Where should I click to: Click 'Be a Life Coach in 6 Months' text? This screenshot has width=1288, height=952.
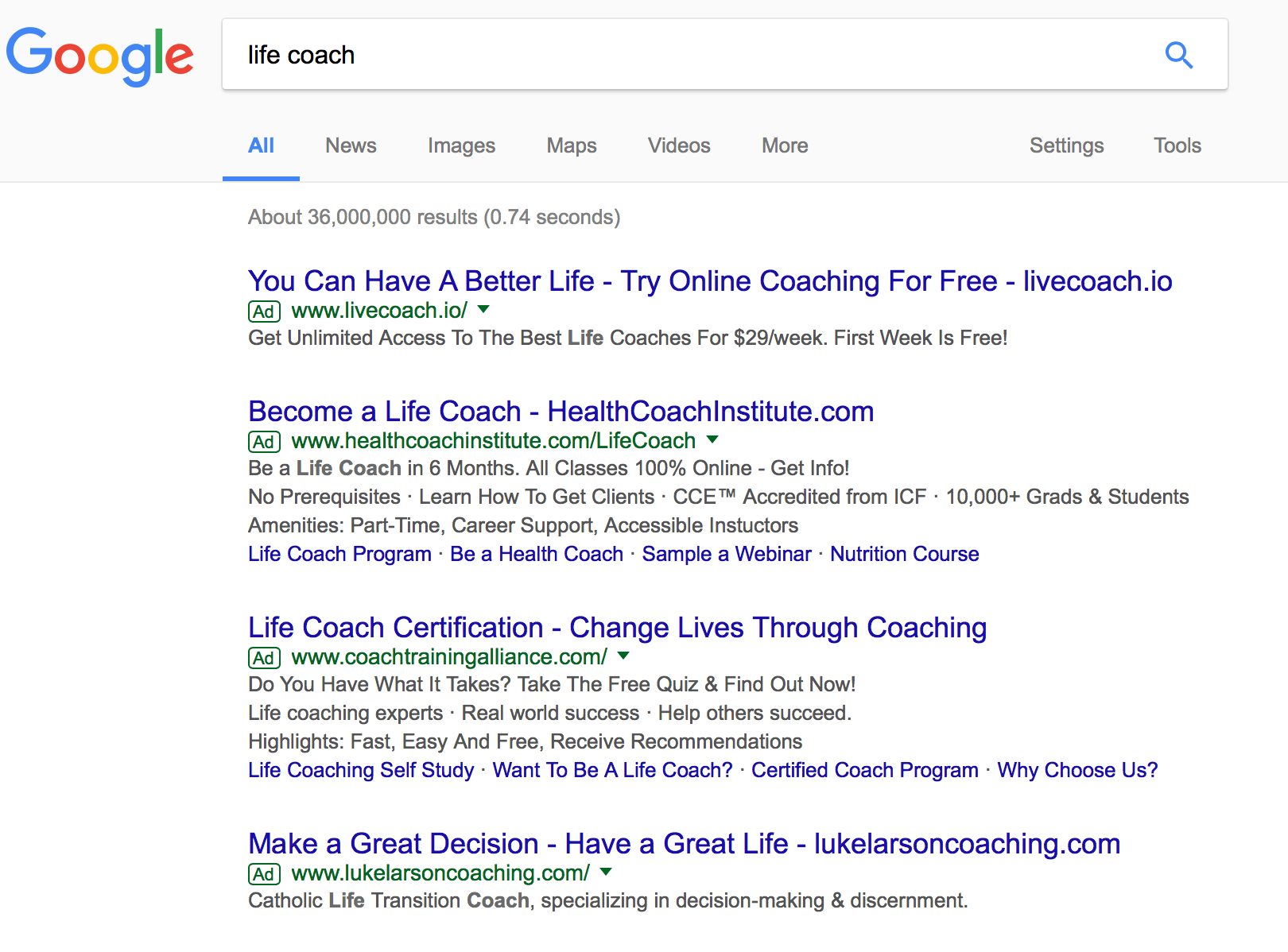point(549,468)
